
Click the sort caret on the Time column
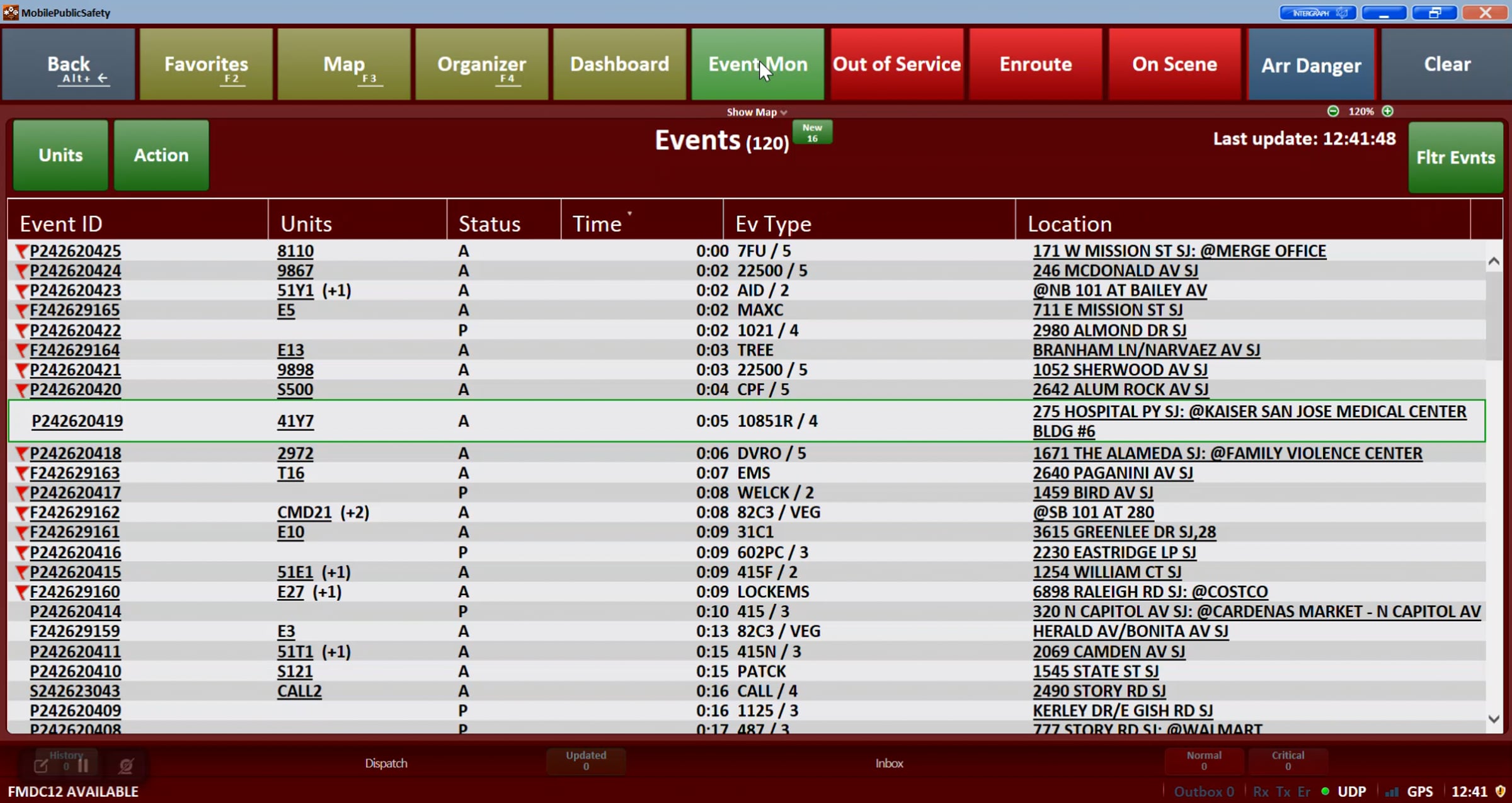click(629, 214)
